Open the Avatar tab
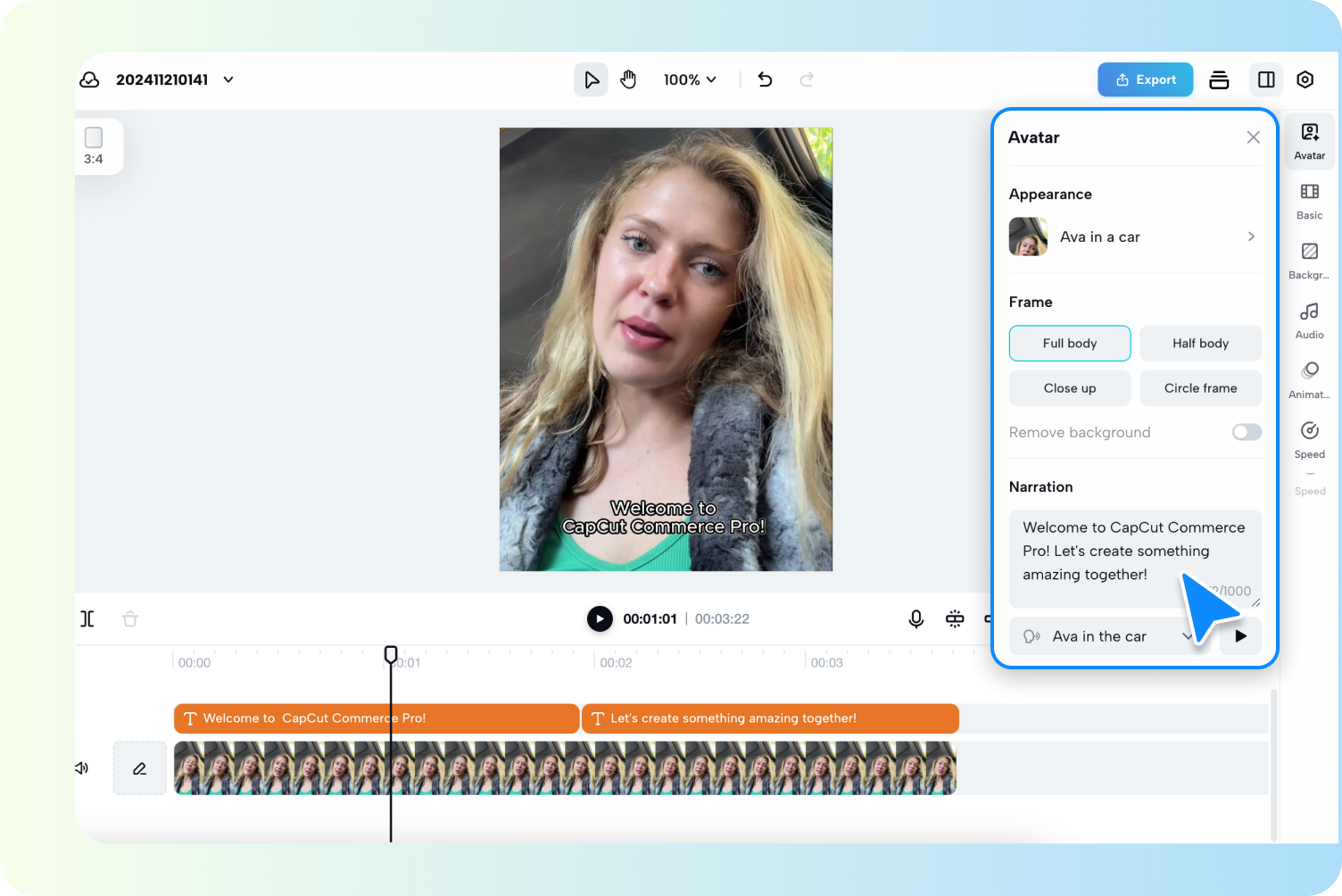Screen dimensions: 1342x896 click(1309, 139)
